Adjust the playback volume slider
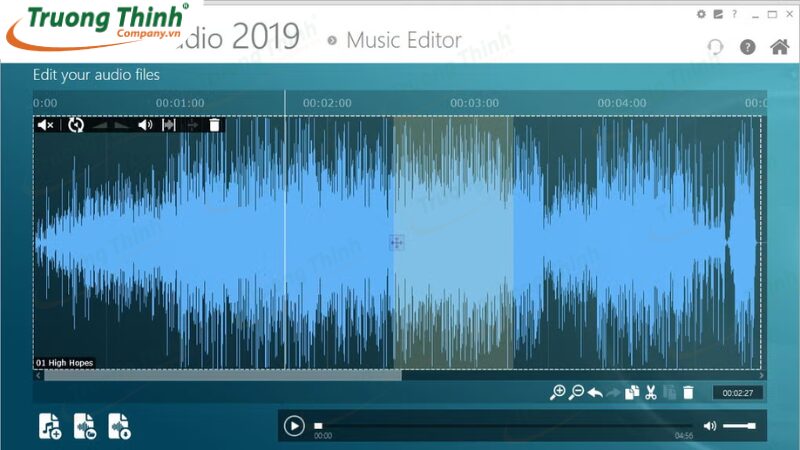Screen dimensions: 800x450 point(739,426)
